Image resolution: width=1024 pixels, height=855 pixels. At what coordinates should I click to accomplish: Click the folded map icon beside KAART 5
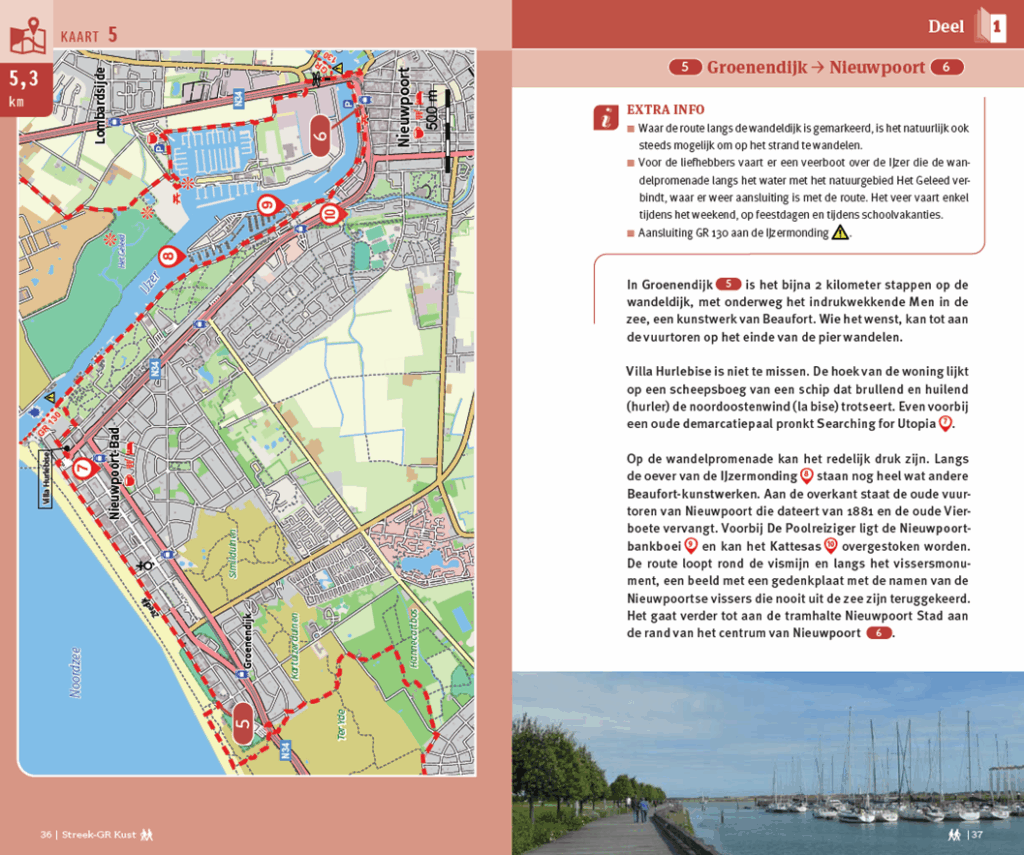[27, 36]
